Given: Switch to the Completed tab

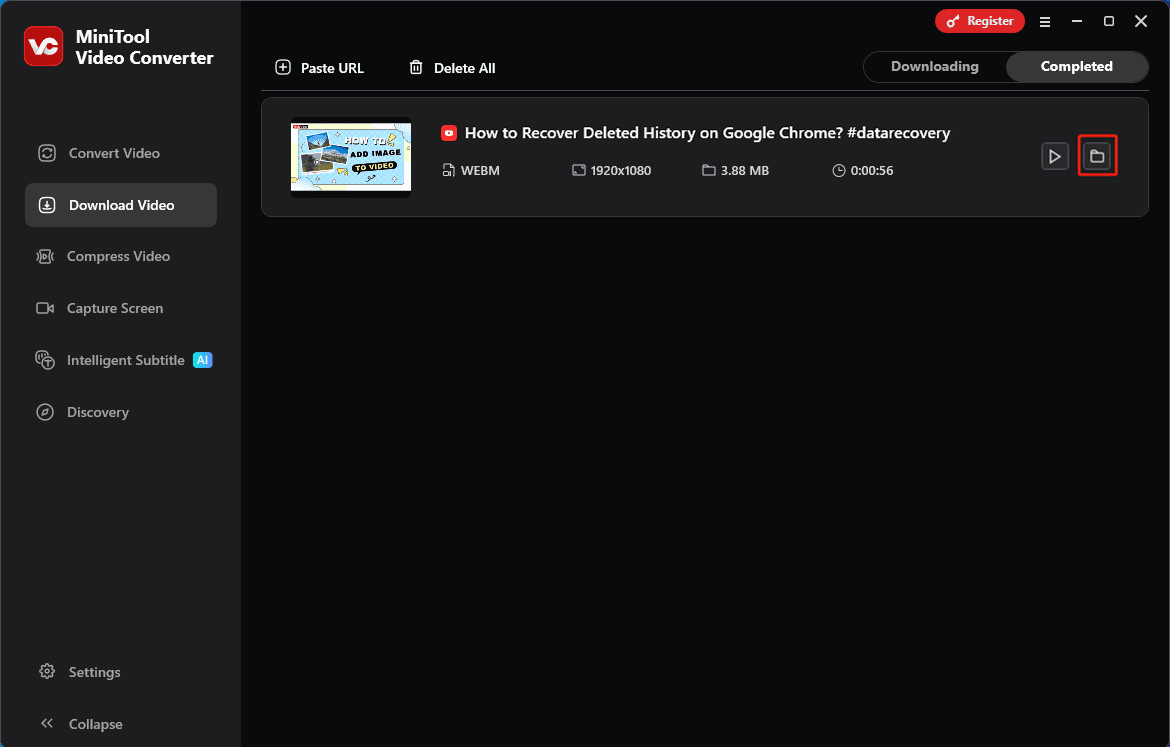Looking at the screenshot, I should click(x=1077, y=66).
